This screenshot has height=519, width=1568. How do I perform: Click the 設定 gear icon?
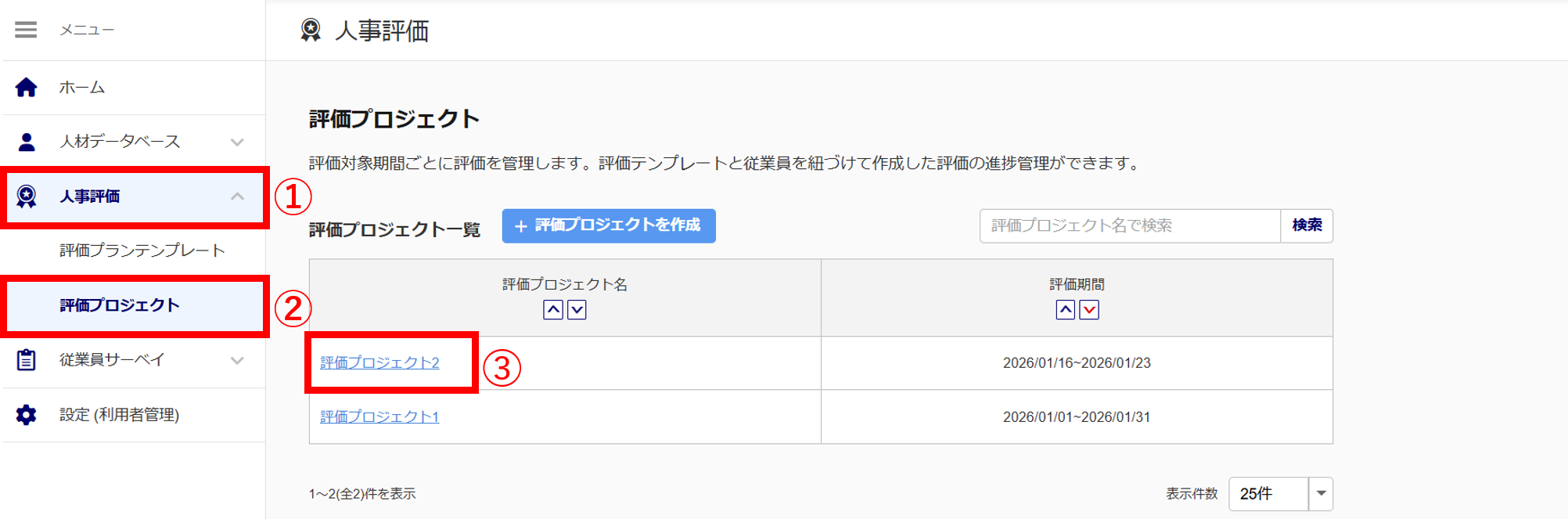(27, 415)
